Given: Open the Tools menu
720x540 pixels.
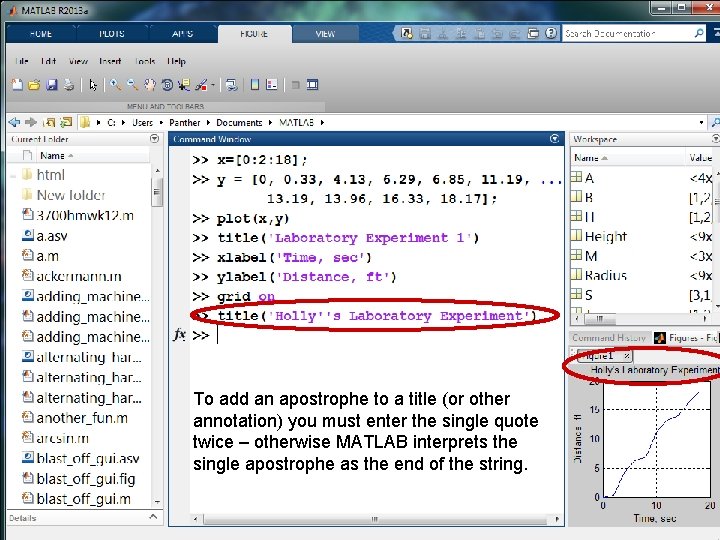Looking at the screenshot, I should point(145,61).
